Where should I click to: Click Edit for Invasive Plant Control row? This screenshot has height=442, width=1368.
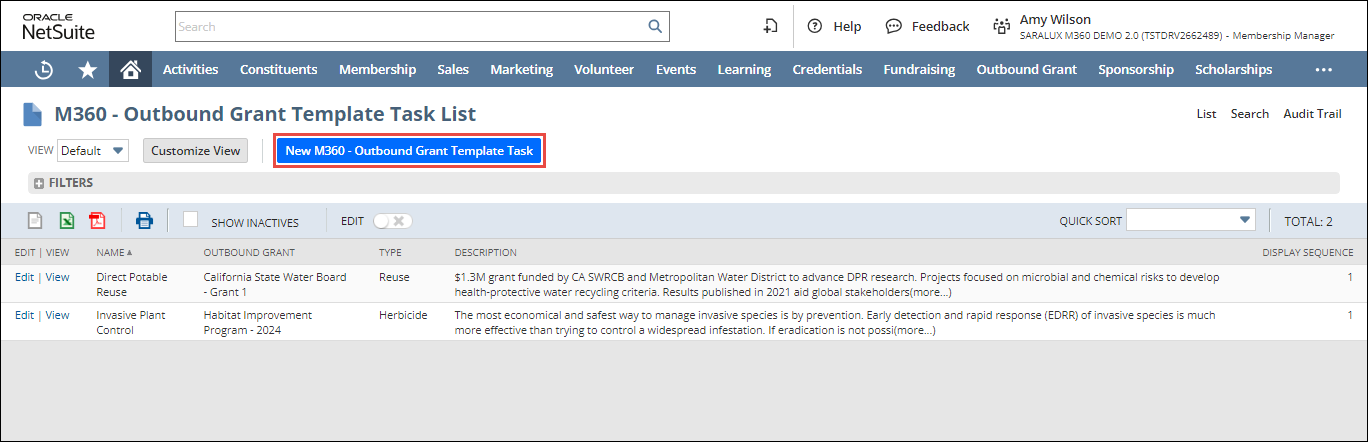(24, 315)
